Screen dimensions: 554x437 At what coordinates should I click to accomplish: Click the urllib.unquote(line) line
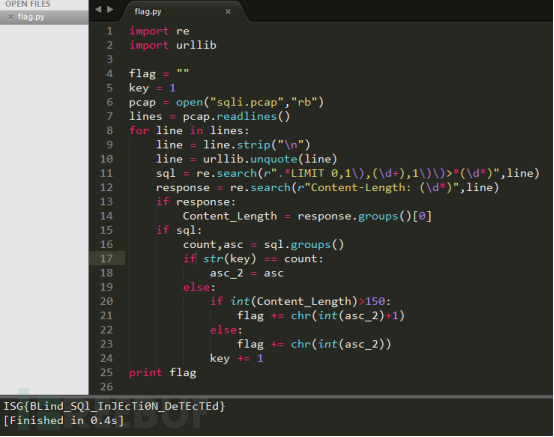click(247, 159)
